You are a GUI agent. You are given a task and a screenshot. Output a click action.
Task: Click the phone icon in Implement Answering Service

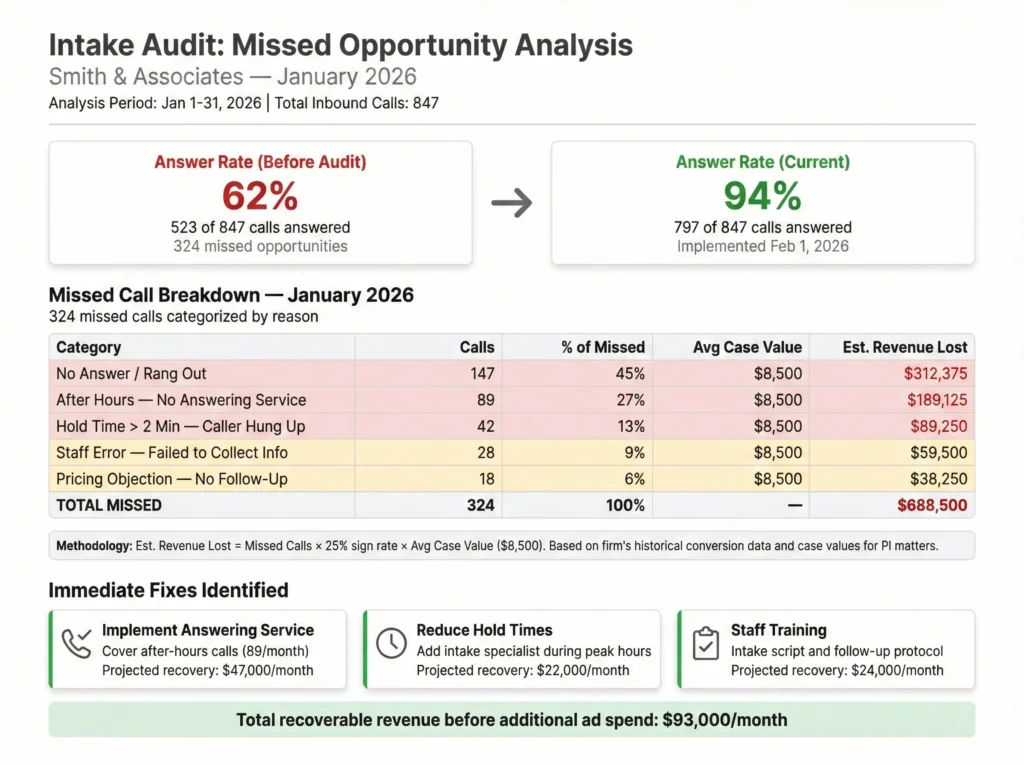click(x=77, y=644)
